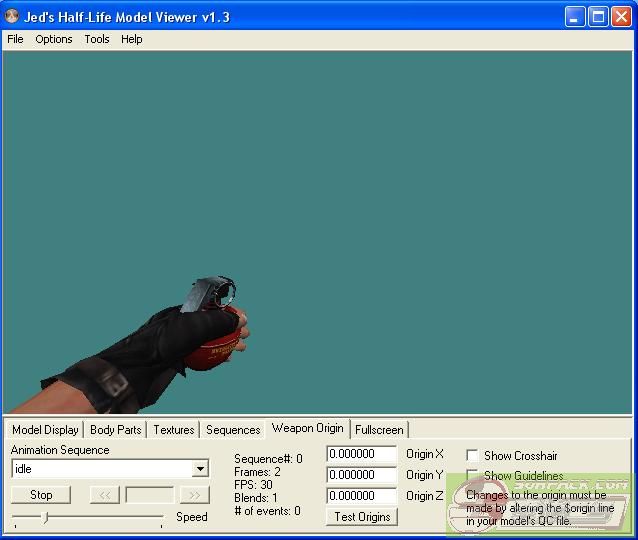Click the 'Sequence#: 0' text
This screenshot has width=638, height=540.
268,459
